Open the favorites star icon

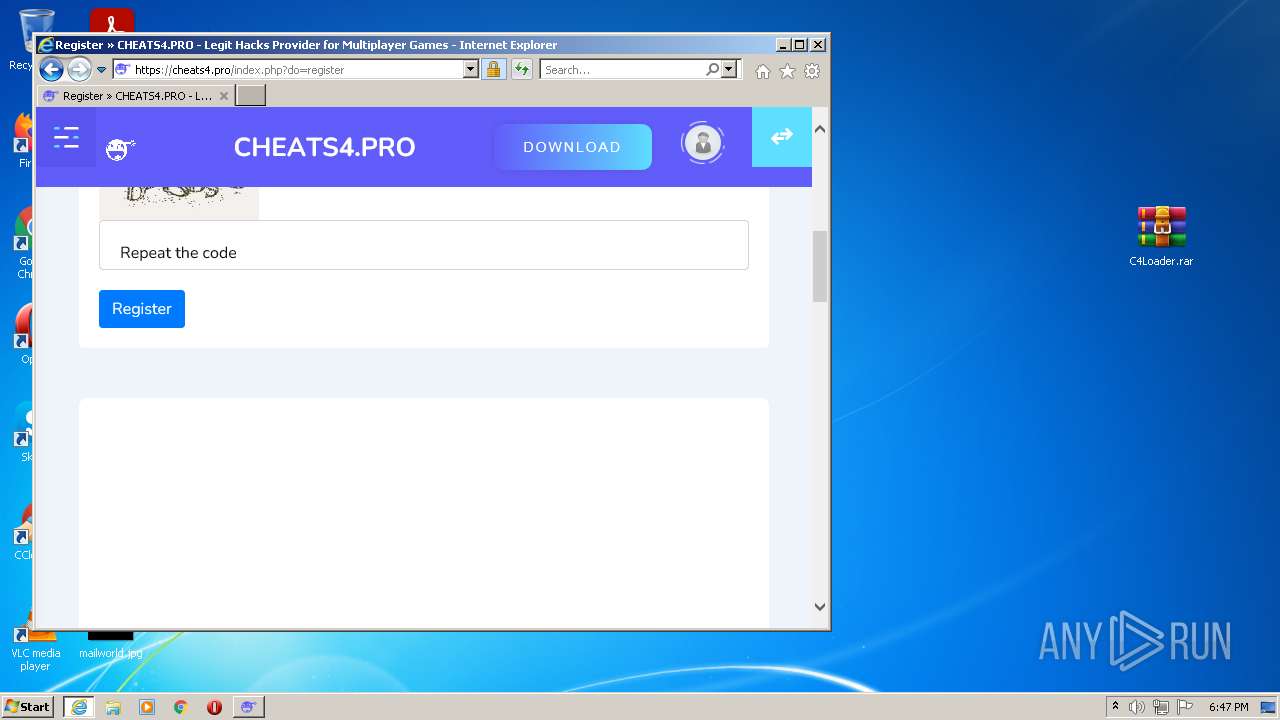[x=787, y=71]
